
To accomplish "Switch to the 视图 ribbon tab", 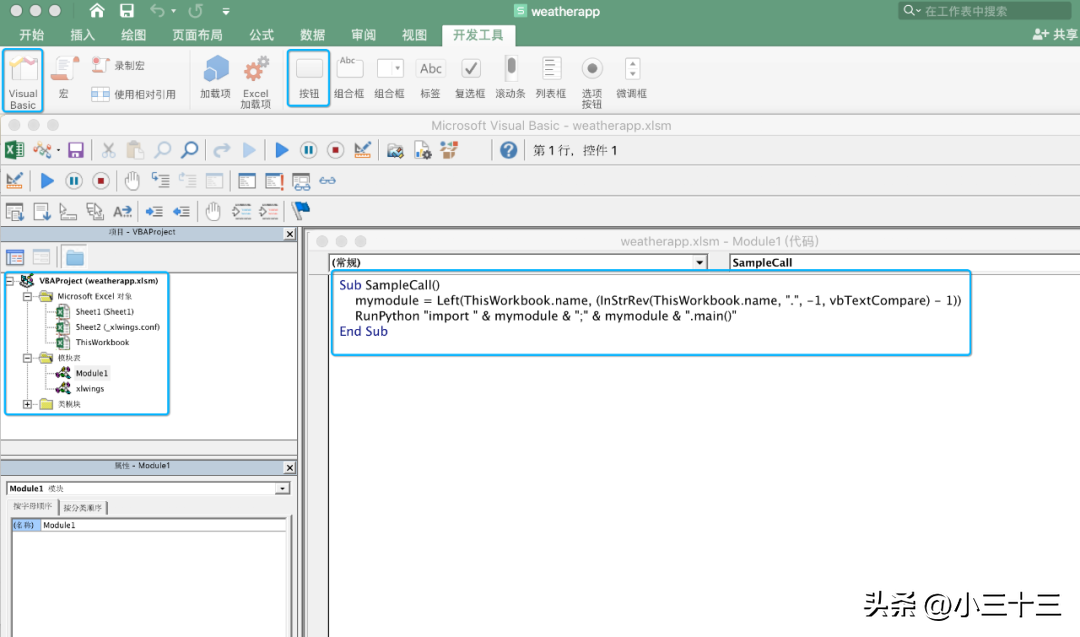I will click(415, 35).
